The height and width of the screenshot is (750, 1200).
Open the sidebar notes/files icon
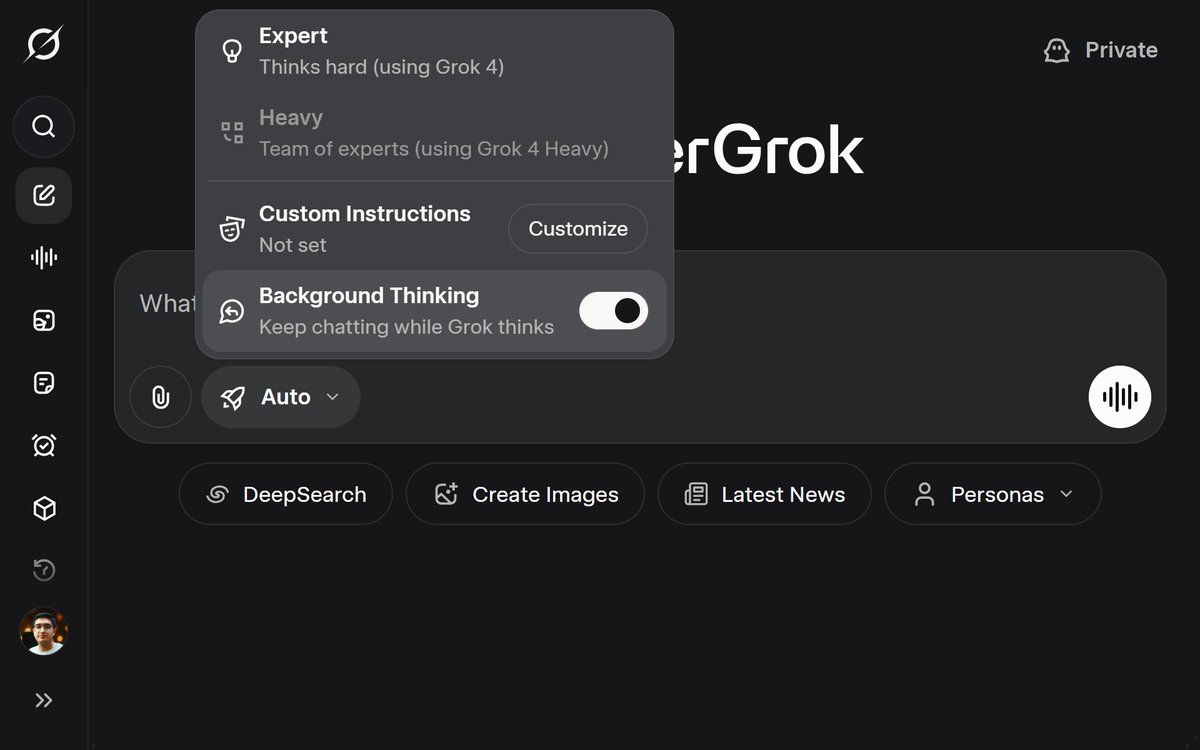click(43, 383)
